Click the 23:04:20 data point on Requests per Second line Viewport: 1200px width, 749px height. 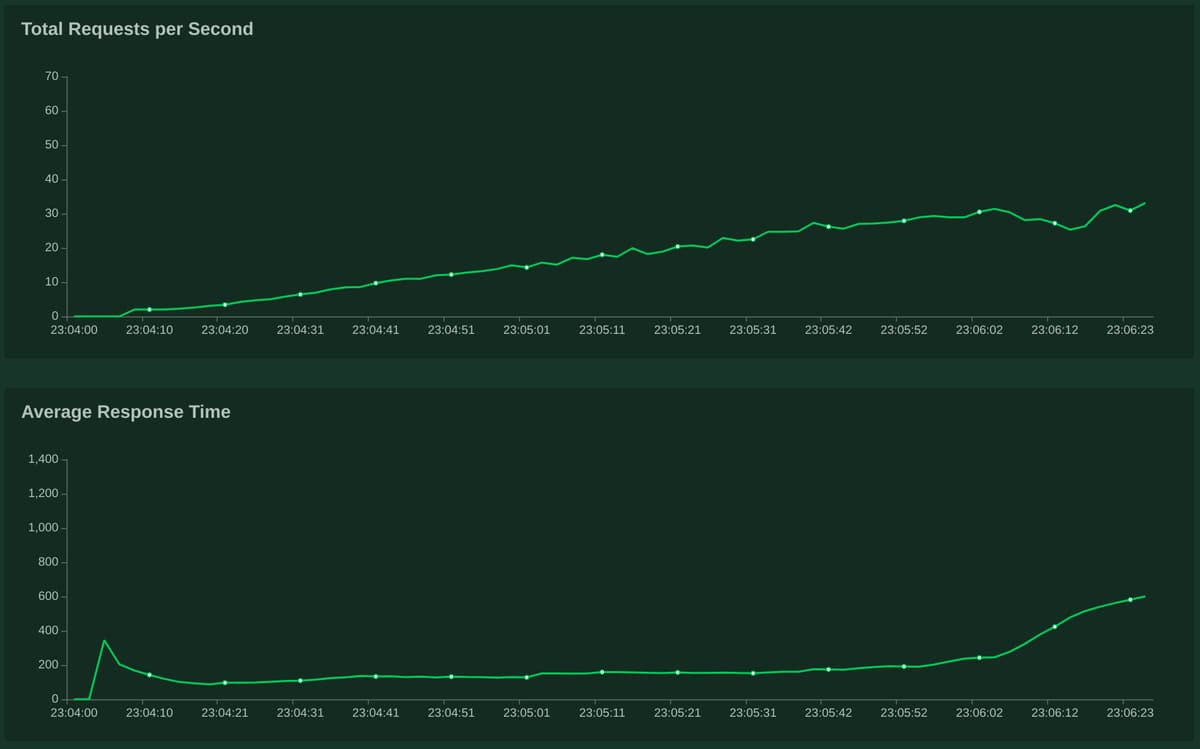click(x=225, y=305)
